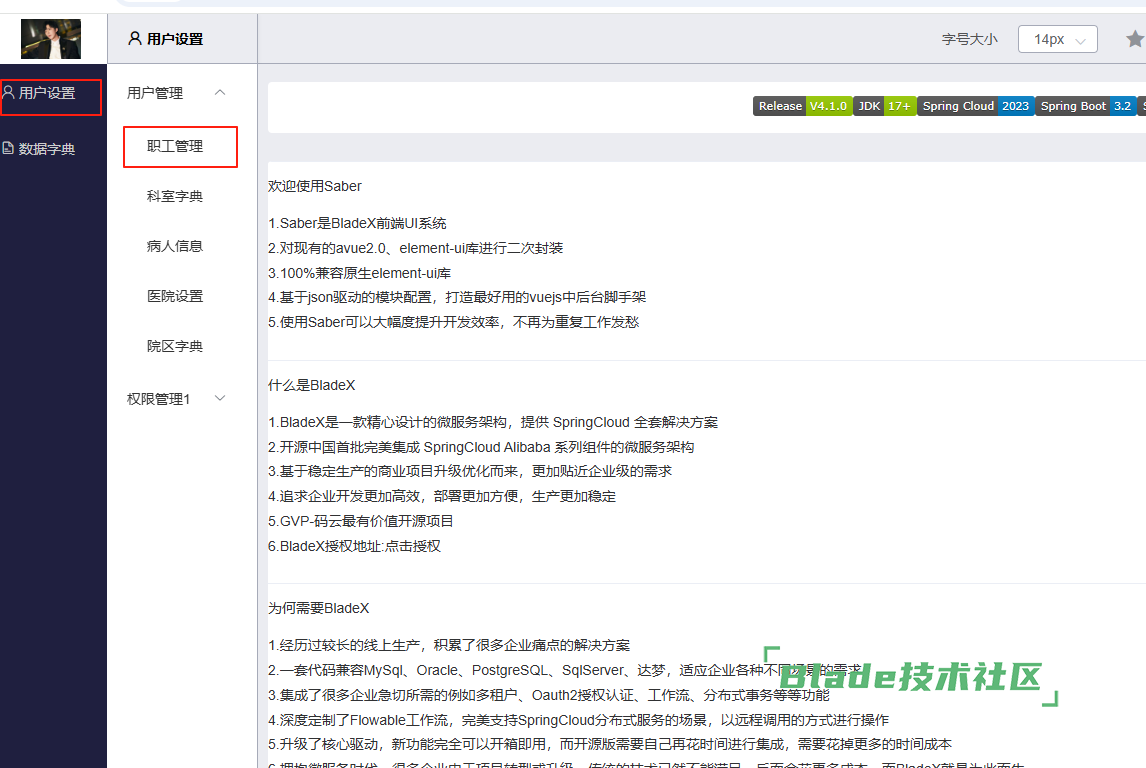The width and height of the screenshot is (1146, 768).
Task: Click 用户管理 menu label
Action: pos(155,94)
